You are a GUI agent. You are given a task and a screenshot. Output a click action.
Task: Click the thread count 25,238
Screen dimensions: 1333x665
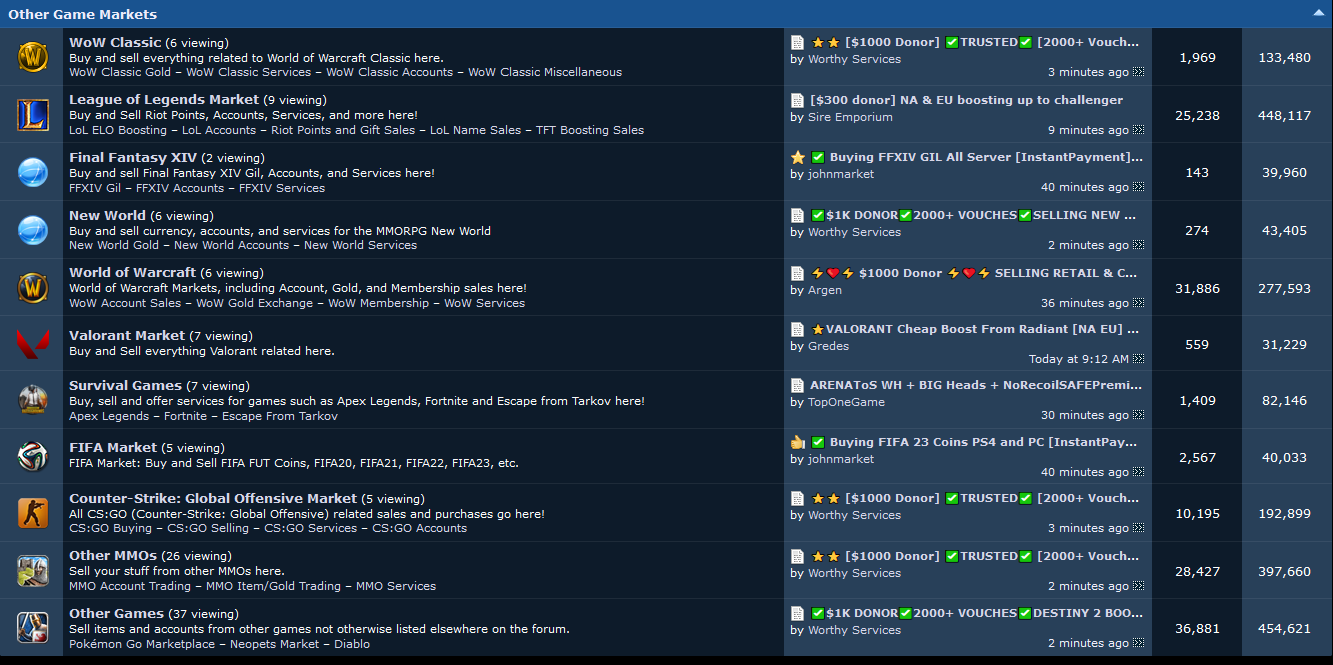point(1197,115)
